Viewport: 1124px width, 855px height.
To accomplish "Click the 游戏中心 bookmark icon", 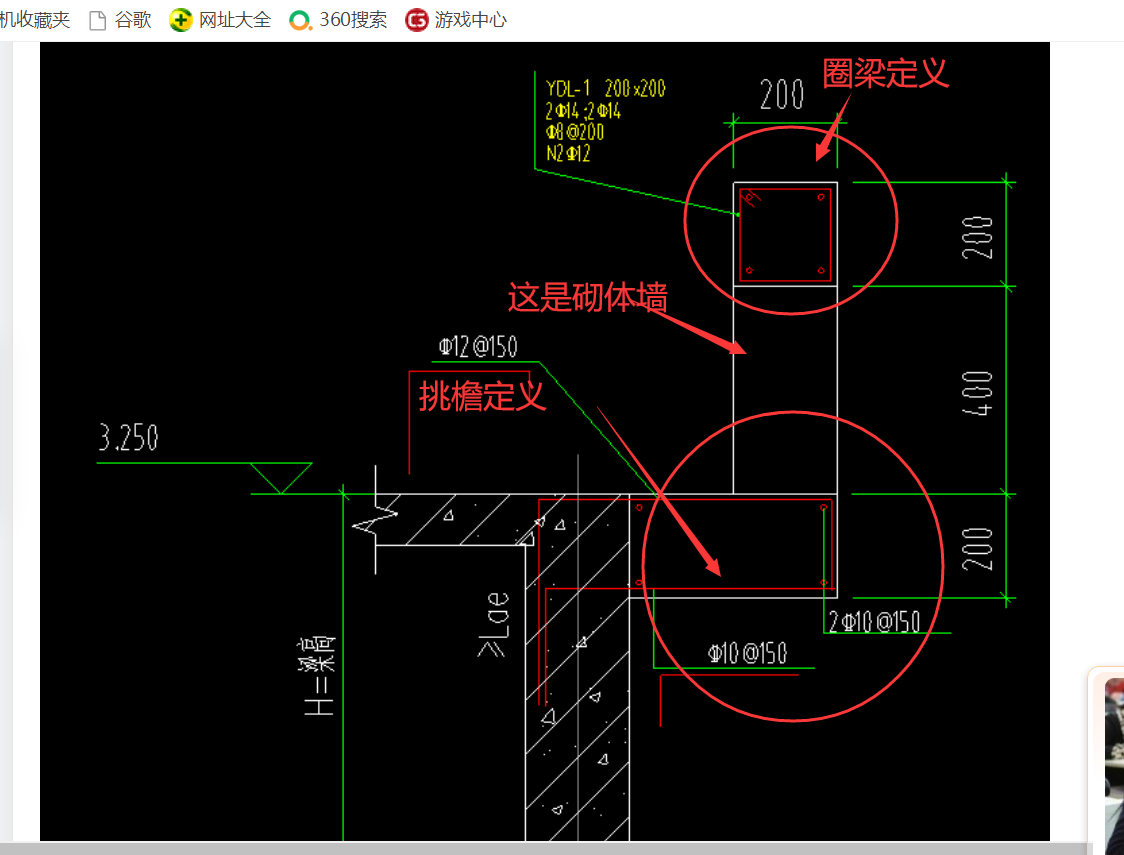I will 416,20.
